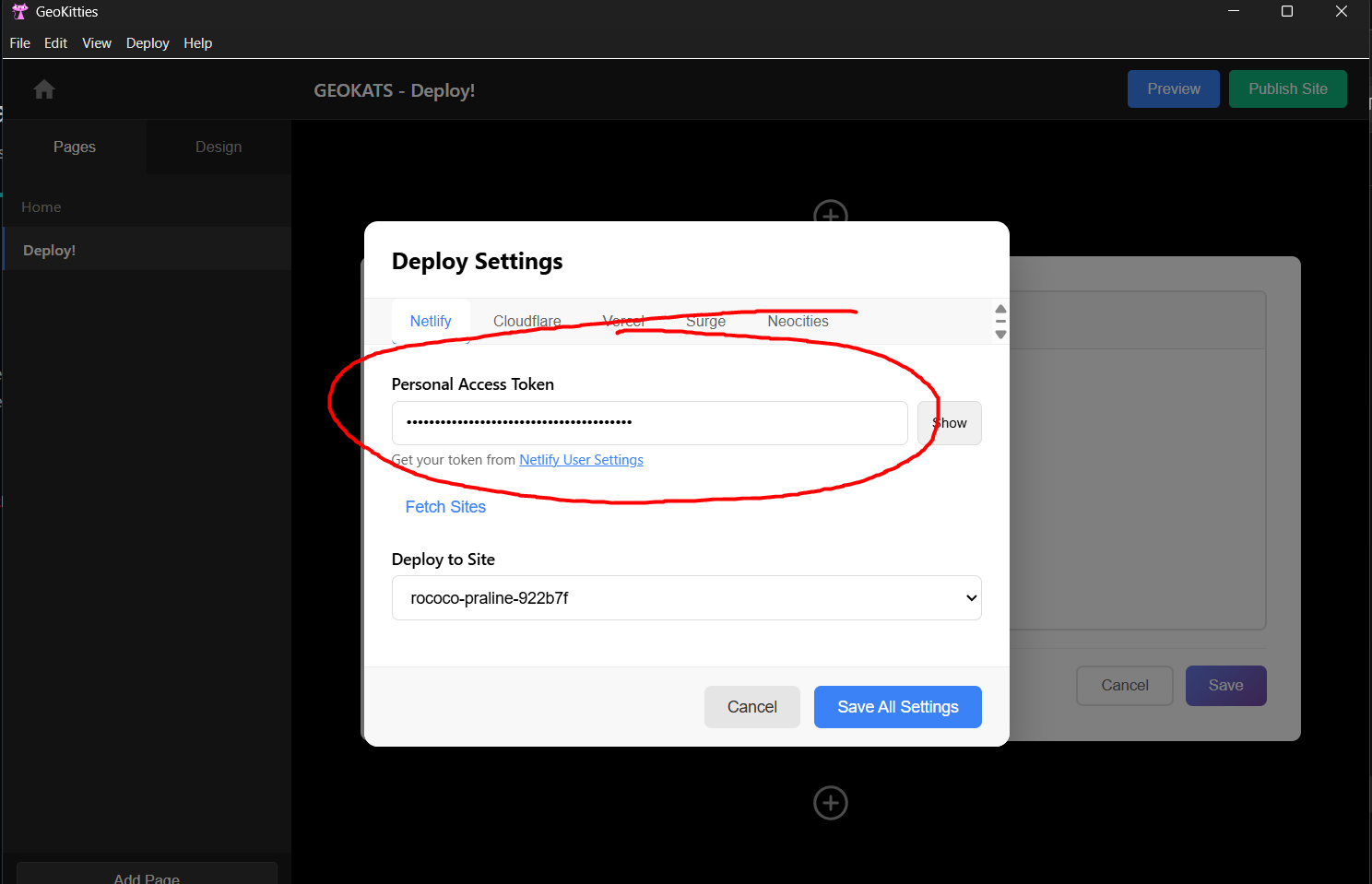Click the bottom add section plus icon
The image size is (1372, 884).
pyautogui.click(x=830, y=803)
